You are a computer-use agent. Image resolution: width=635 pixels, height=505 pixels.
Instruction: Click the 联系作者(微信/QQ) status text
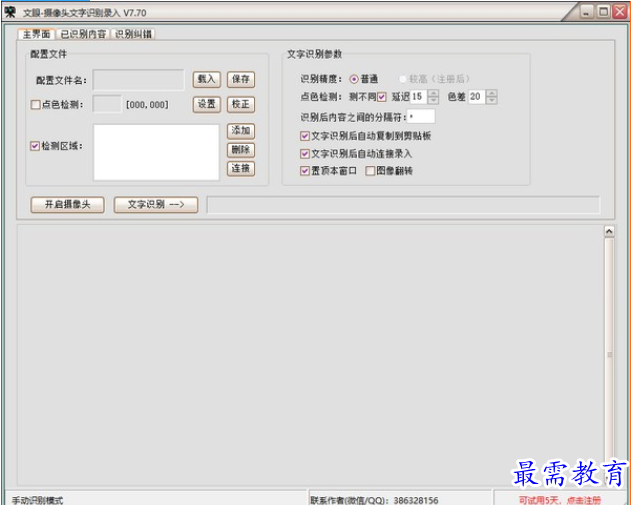point(374,501)
